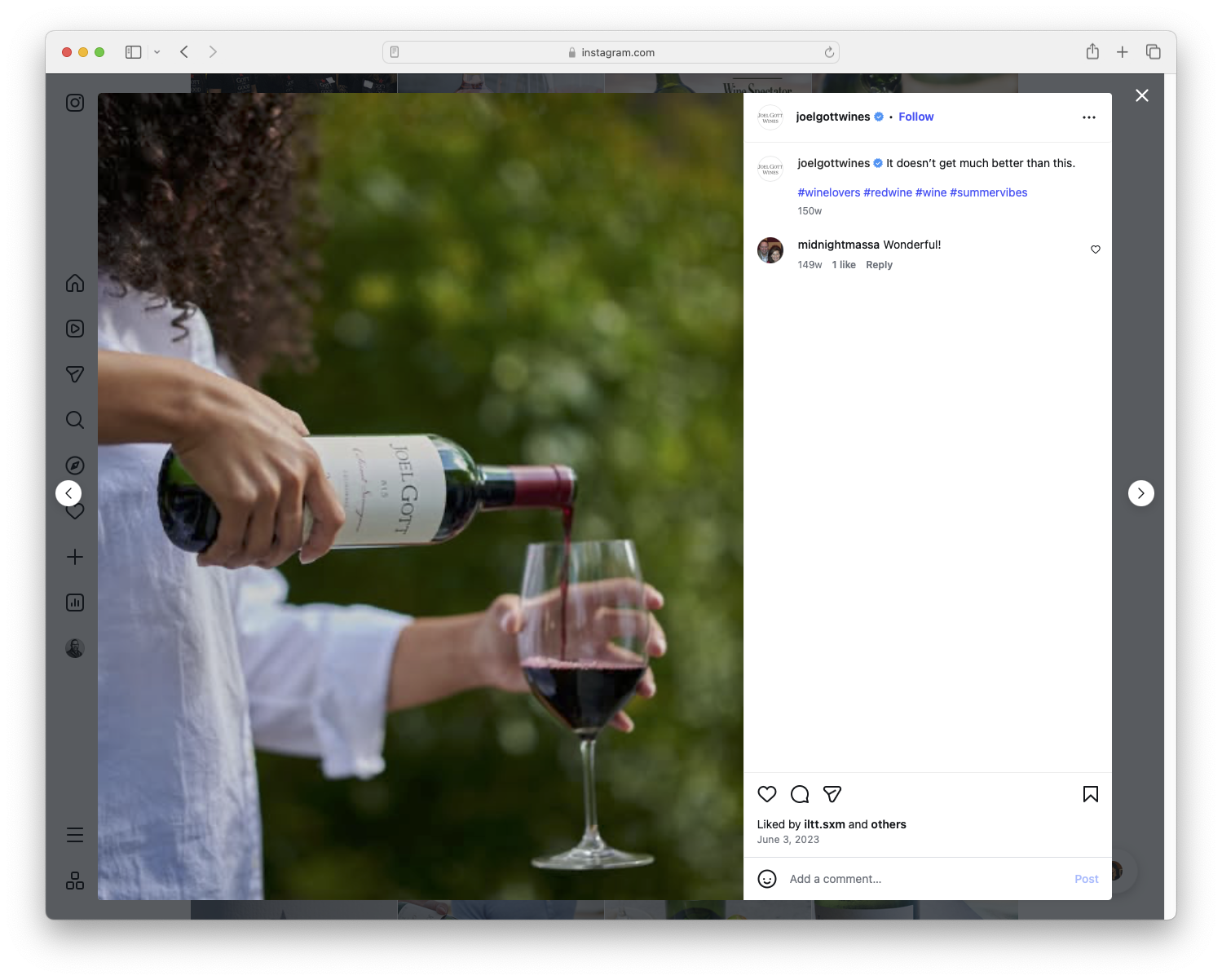Open joelgottwines profile from the post header
This screenshot has width=1222, height=980.
pyautogui.click(x=834, y=117)
